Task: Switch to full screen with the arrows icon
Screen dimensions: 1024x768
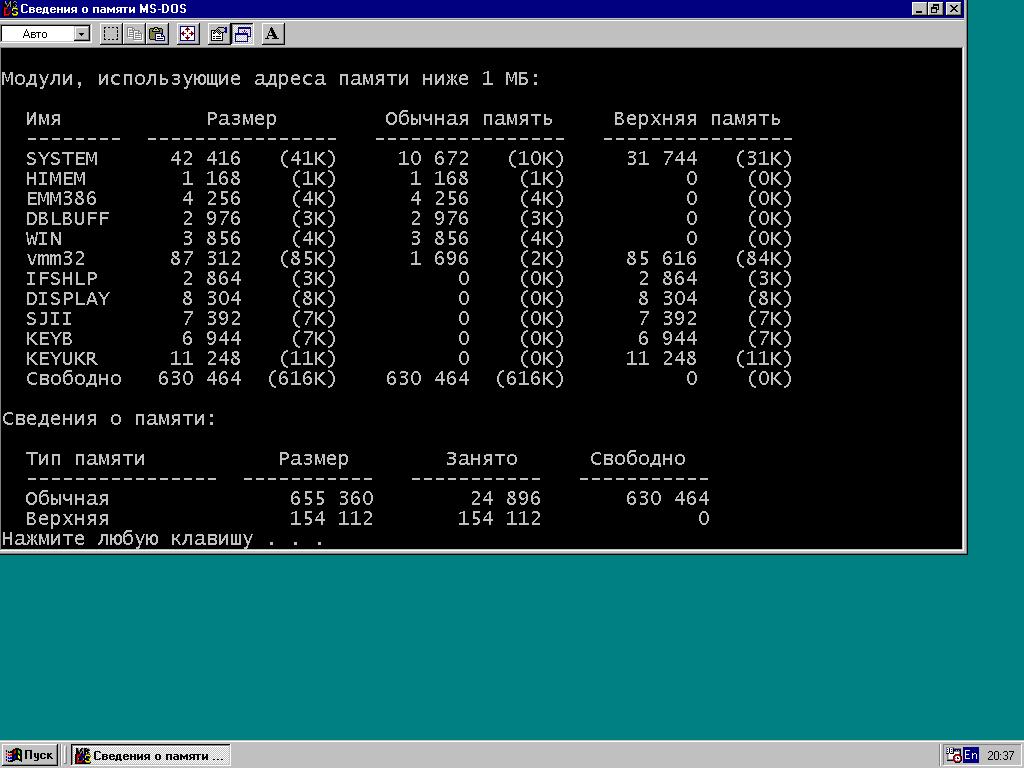Action: click(x=187, y=34)
